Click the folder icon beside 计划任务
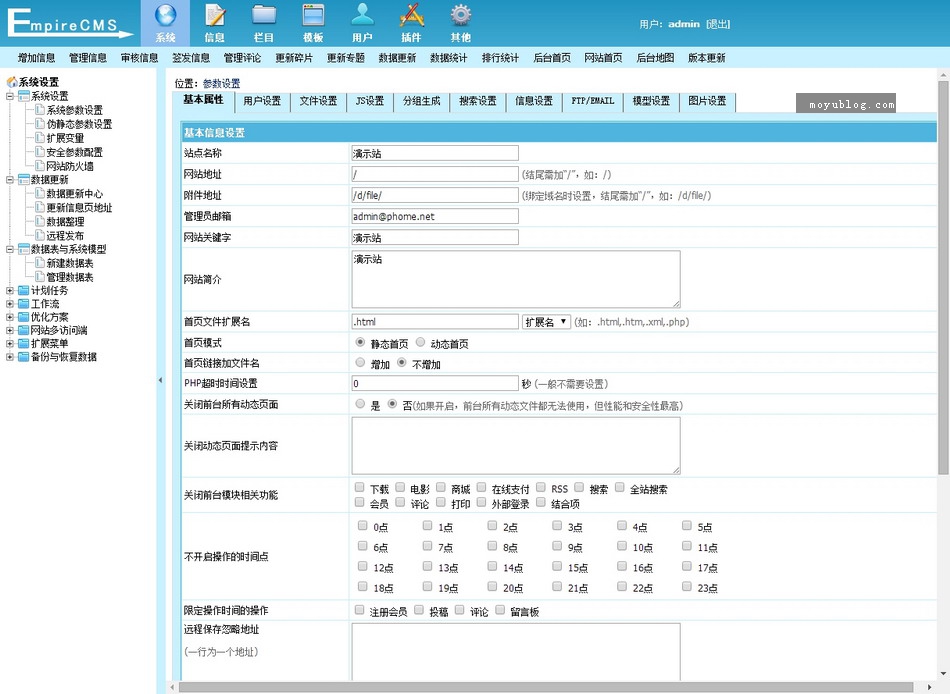The height and width of the screenshot is (694, 950). 24,290
